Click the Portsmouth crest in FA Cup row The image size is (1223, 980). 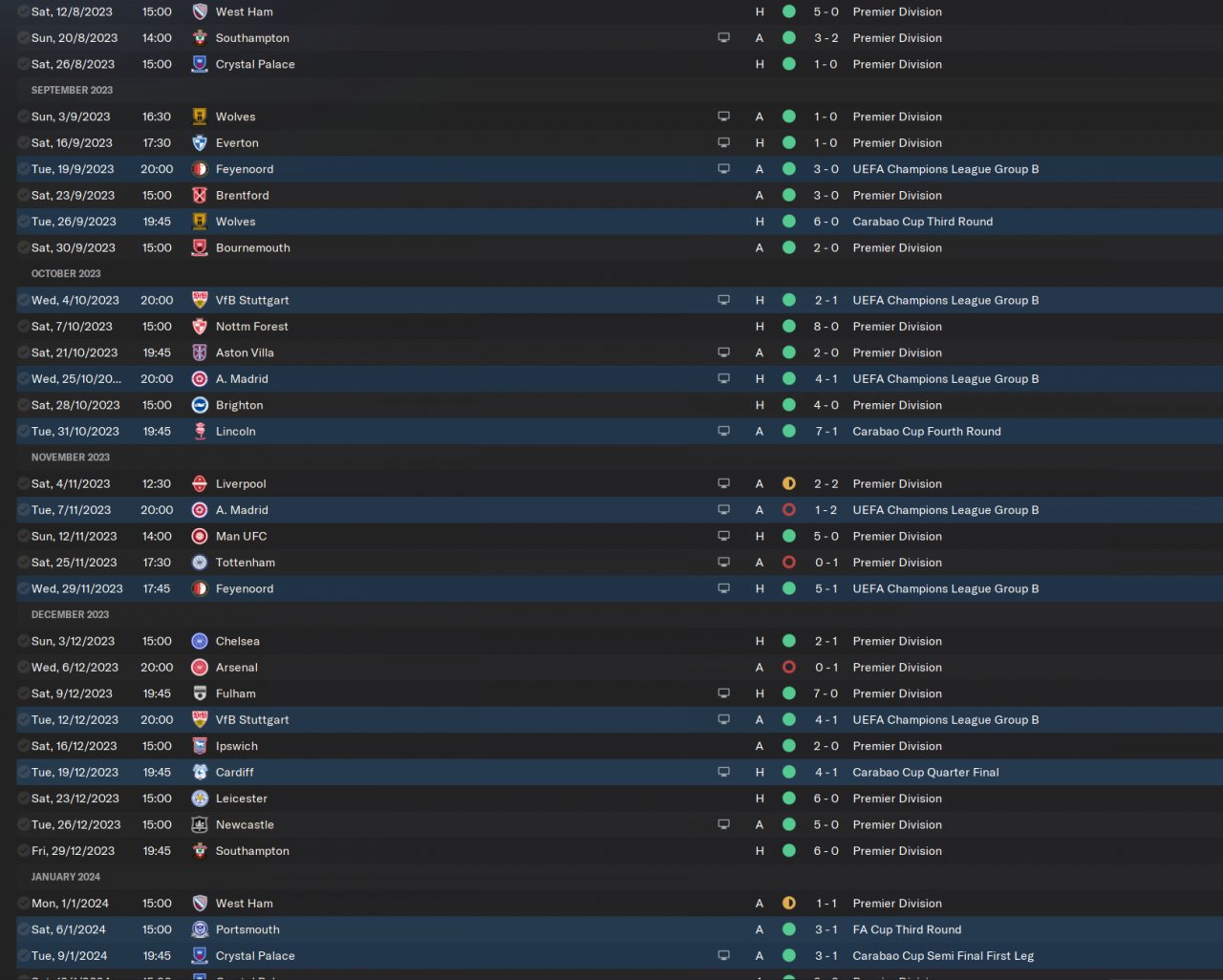coord(200,930)
